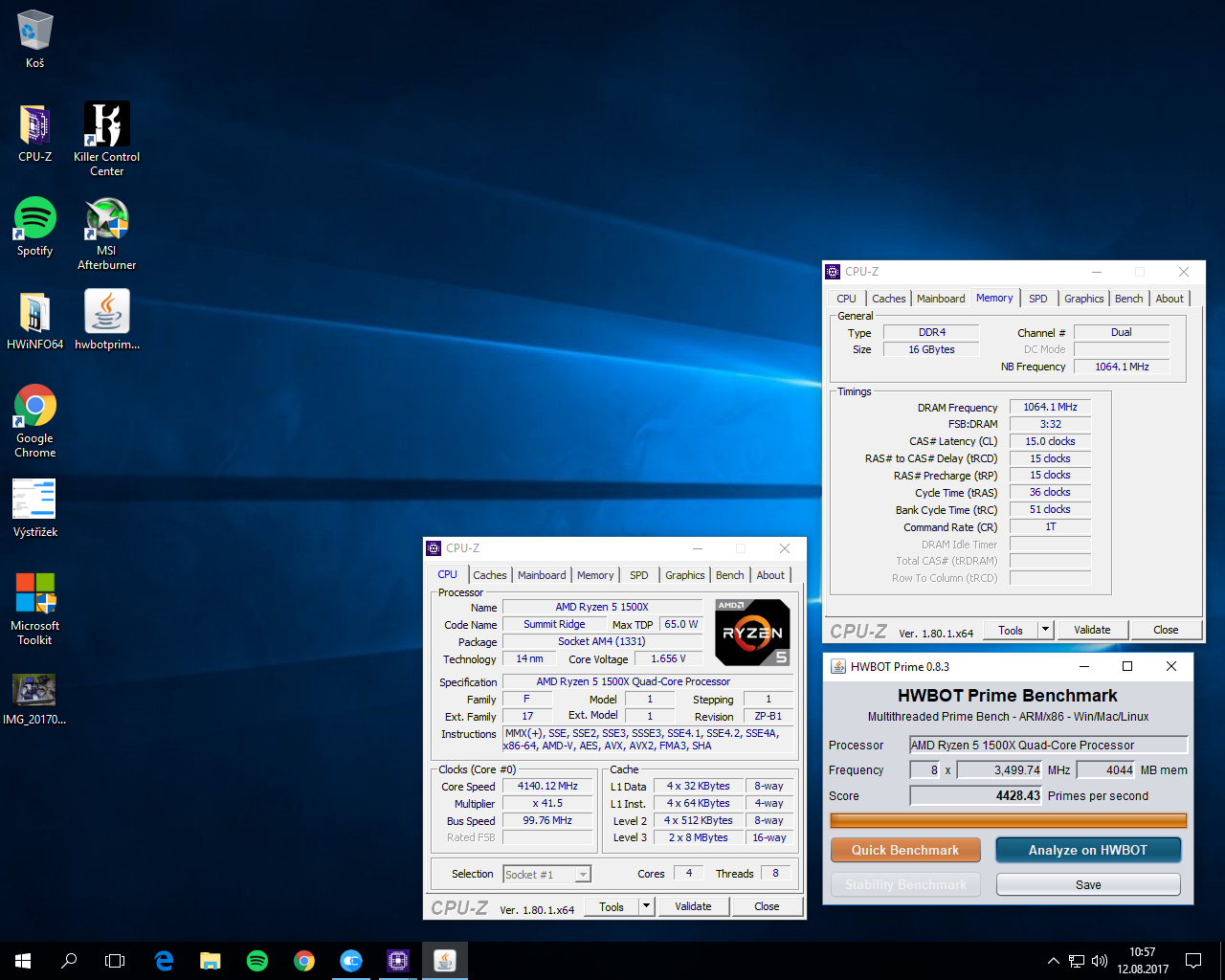Screen dimensions: 1225x980
Task: Click Close button in CPU-Z CPU window
Action: 767,906
